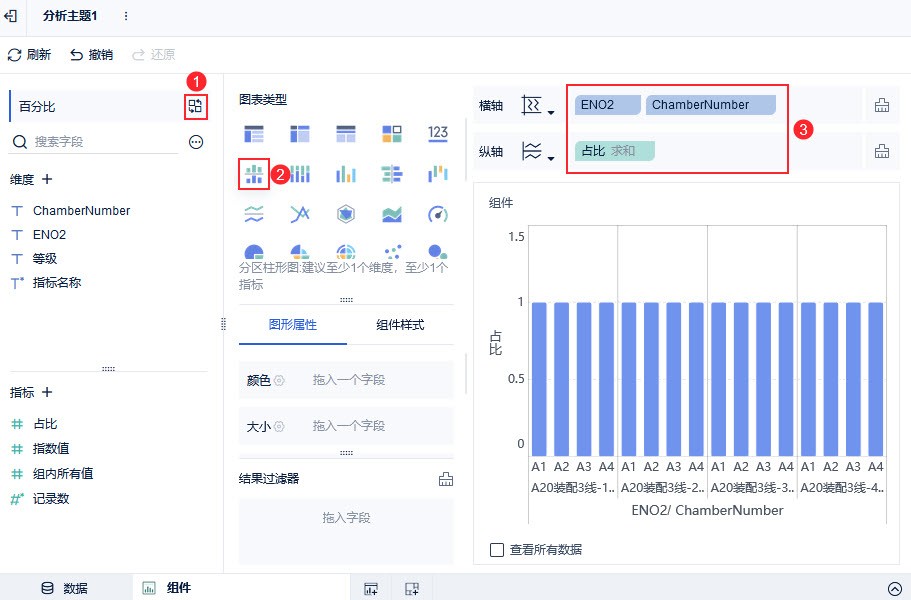This screenshot has width=911, height=600.
Task: Click the 刷新 refresh button
Action: click(29, 55)
